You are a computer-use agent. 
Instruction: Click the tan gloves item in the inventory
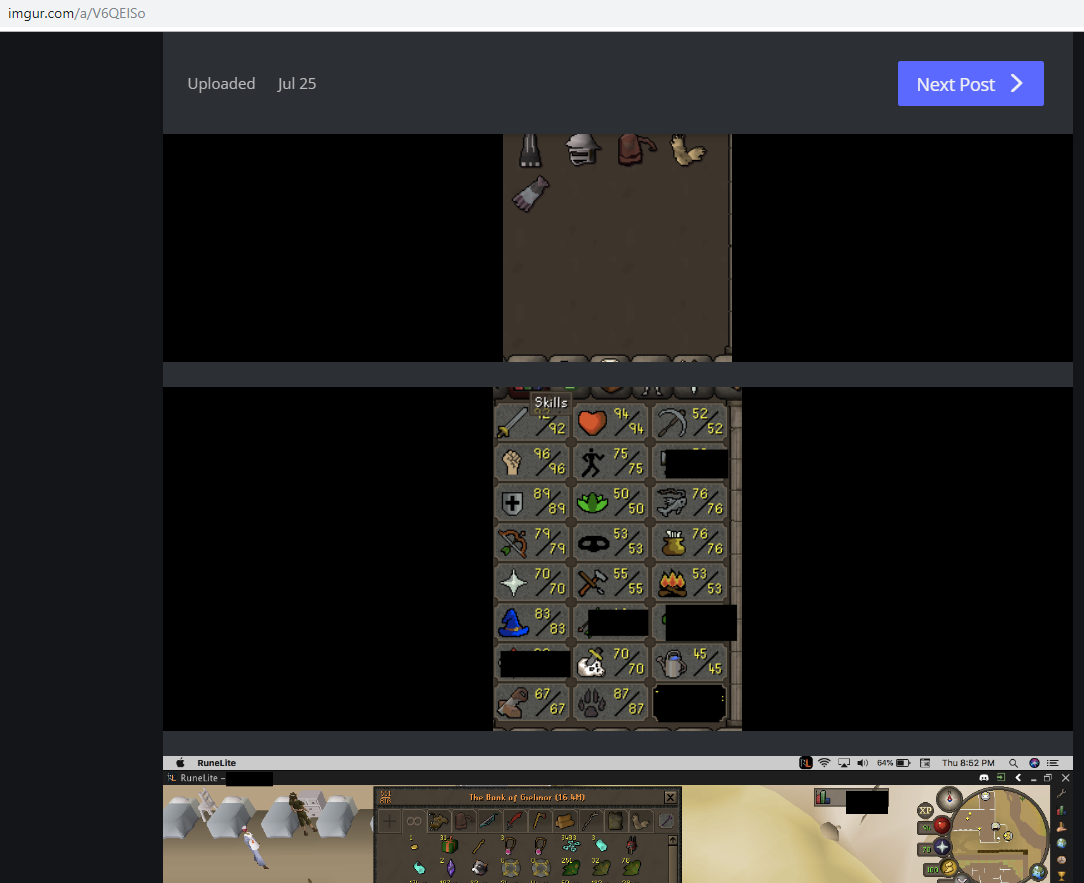(x=688, y=150)
